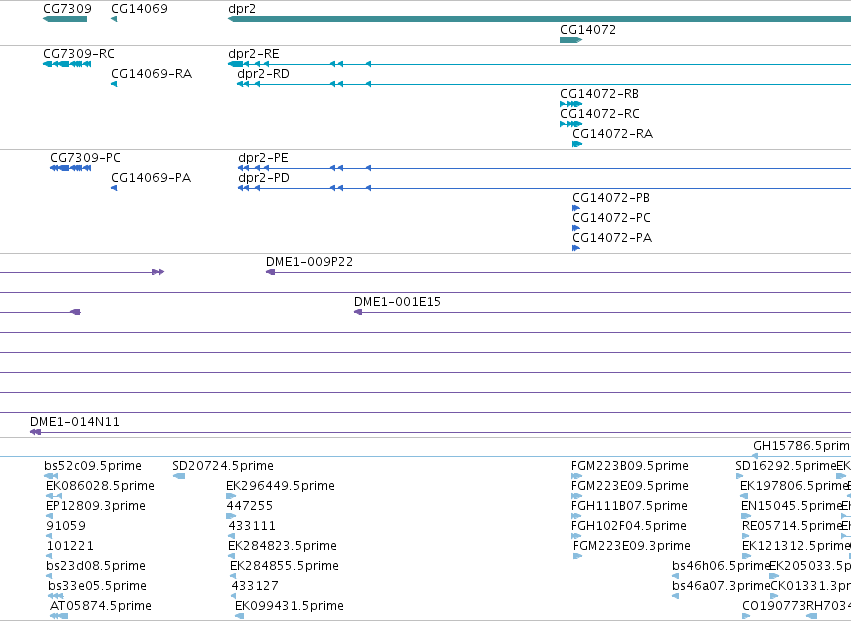Select the CG14069 gene label

click(x=139, y=9)
